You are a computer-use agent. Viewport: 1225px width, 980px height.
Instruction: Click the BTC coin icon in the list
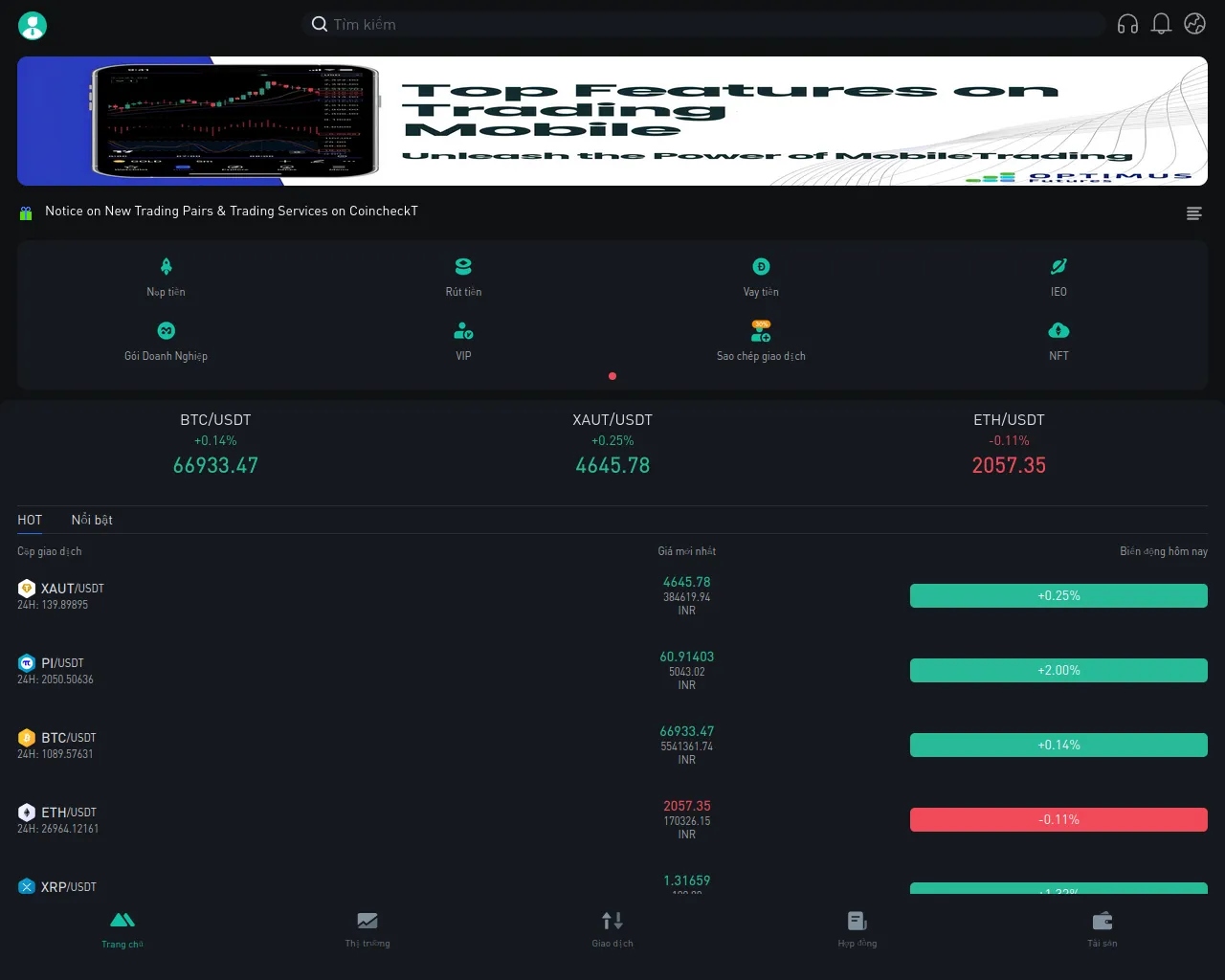27,738
